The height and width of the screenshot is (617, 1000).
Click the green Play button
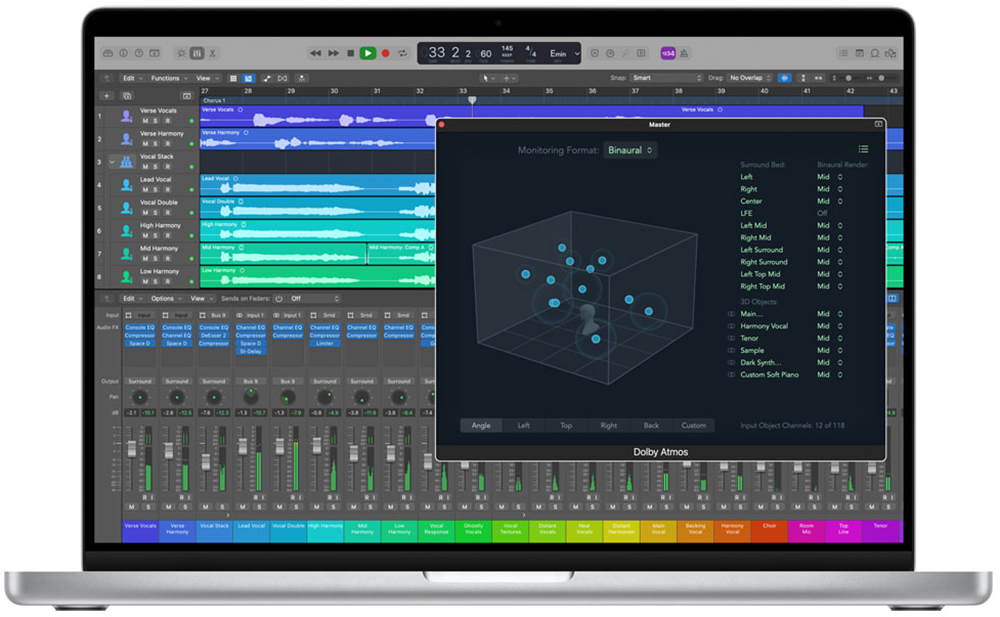point(367,54)
